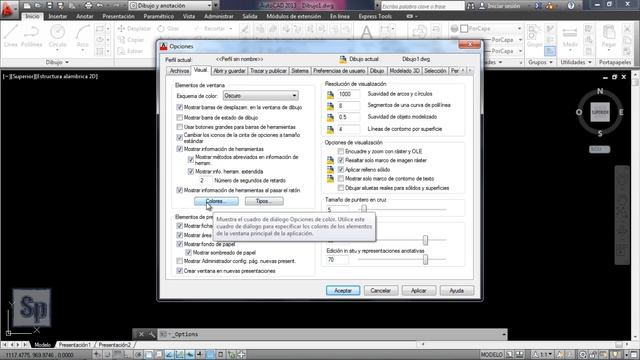Open annotation scale 1:1 dropdown
This screenshot has width=640, height=360.
pyautogui.click(x=543, y=355)
